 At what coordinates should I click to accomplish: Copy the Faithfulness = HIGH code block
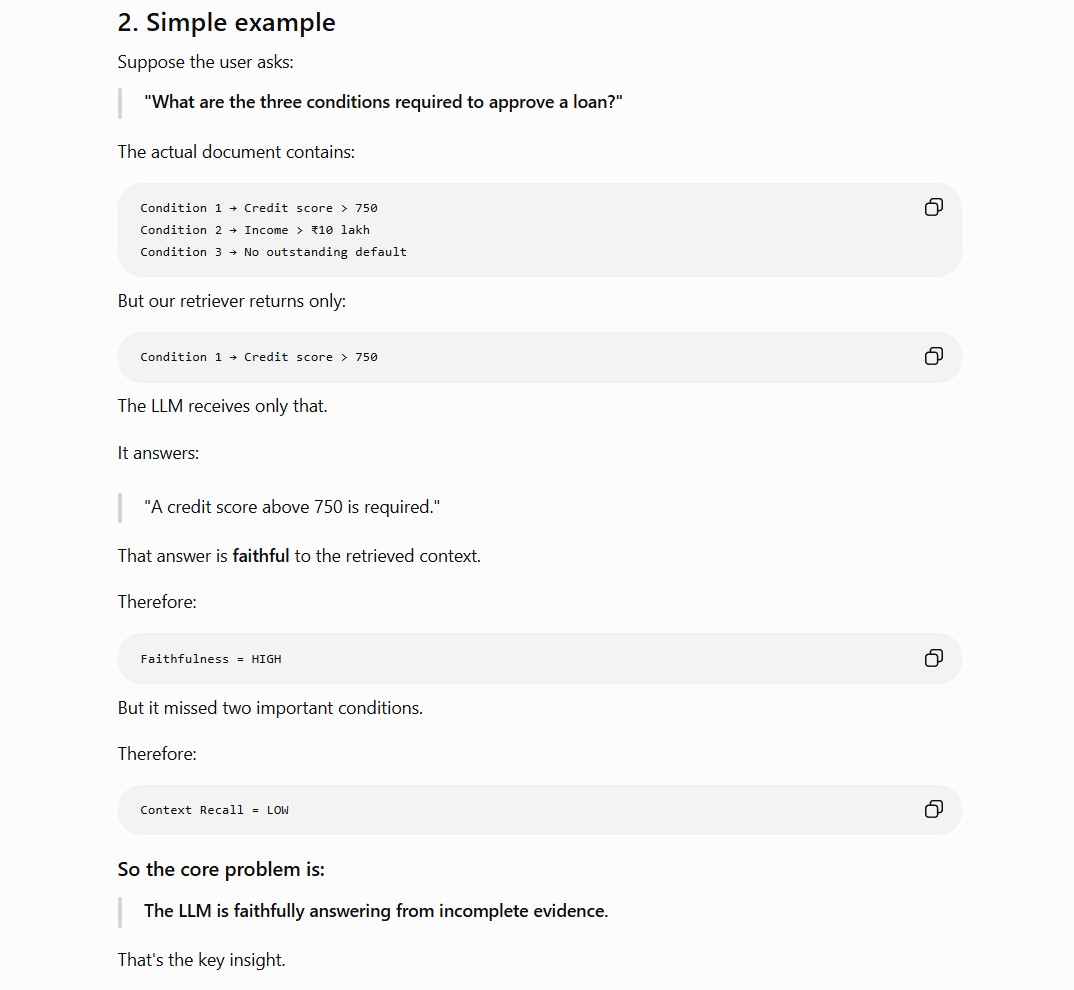tap(934, 658)
